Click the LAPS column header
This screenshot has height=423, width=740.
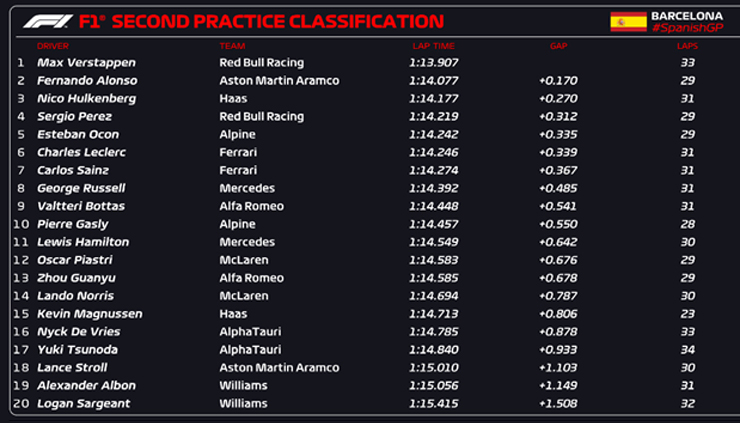coord(686,46)
